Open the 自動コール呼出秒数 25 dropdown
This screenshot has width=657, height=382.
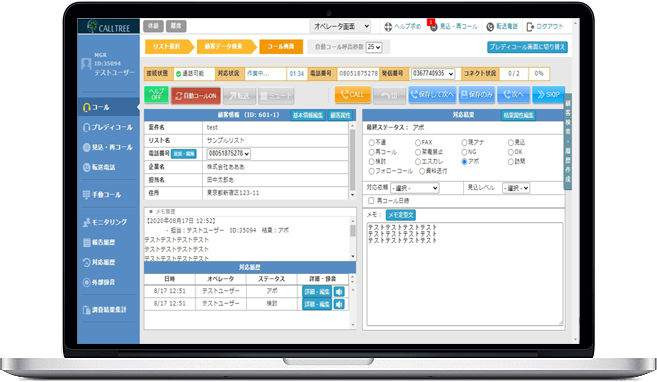click(x=374, y=47)
